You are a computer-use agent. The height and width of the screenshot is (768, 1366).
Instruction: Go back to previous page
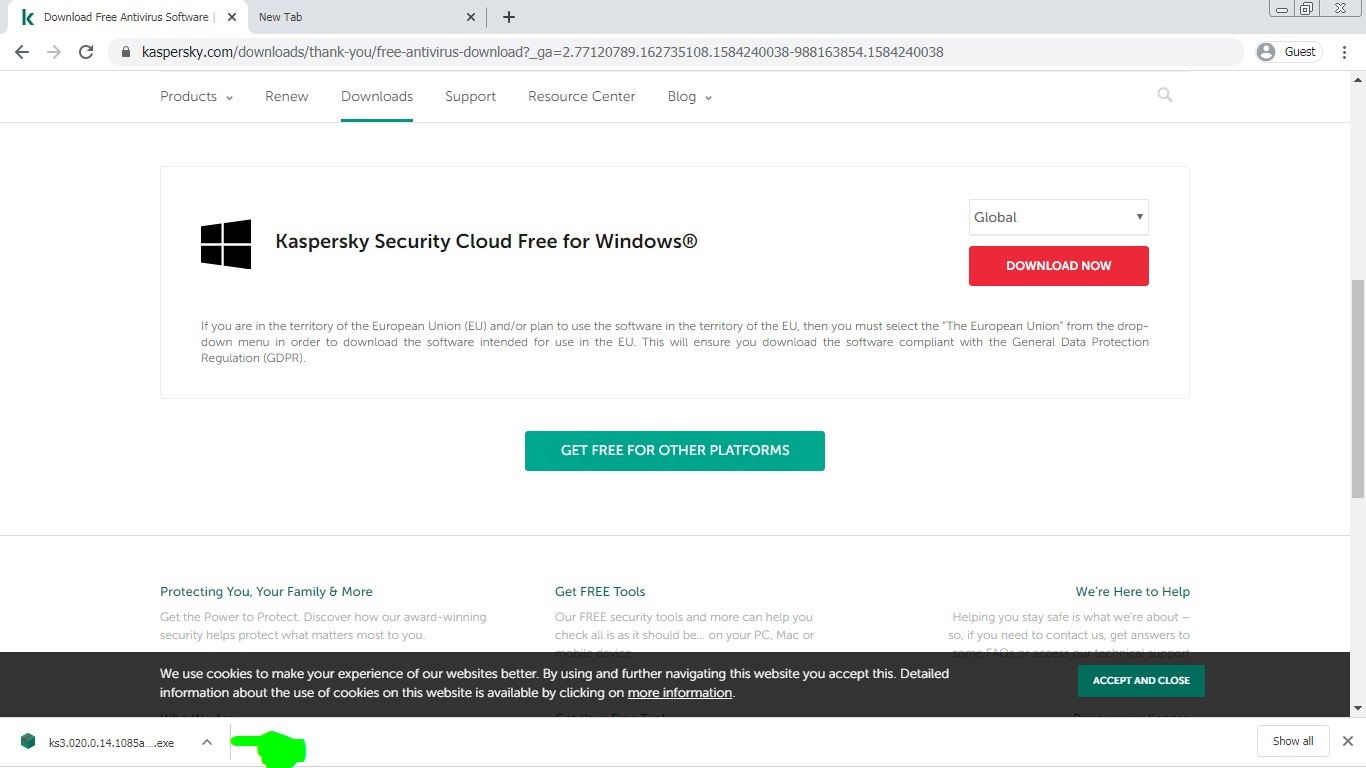pyautogui.click(x=22, y=52)
